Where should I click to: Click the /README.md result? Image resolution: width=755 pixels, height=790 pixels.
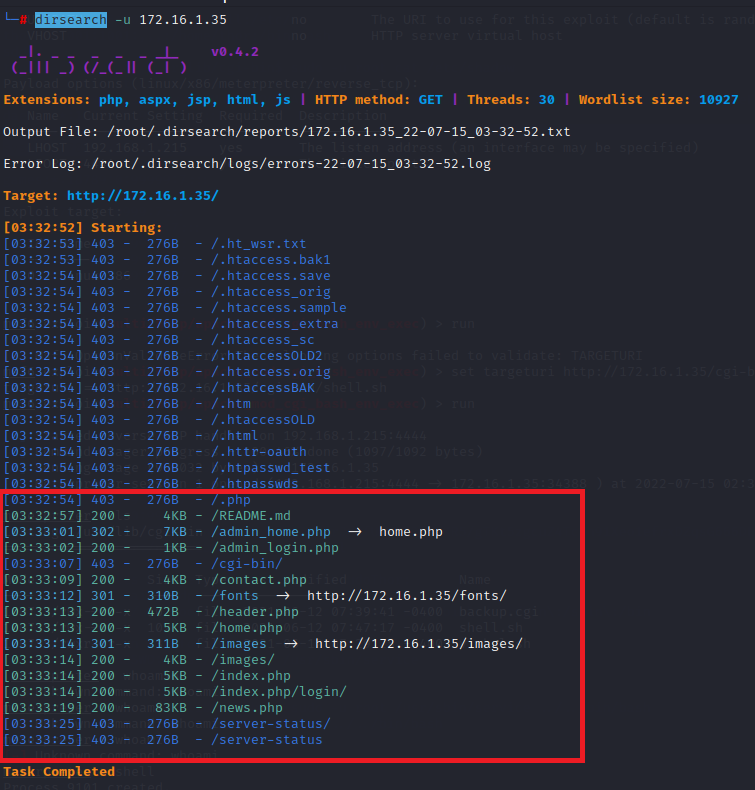251,516
